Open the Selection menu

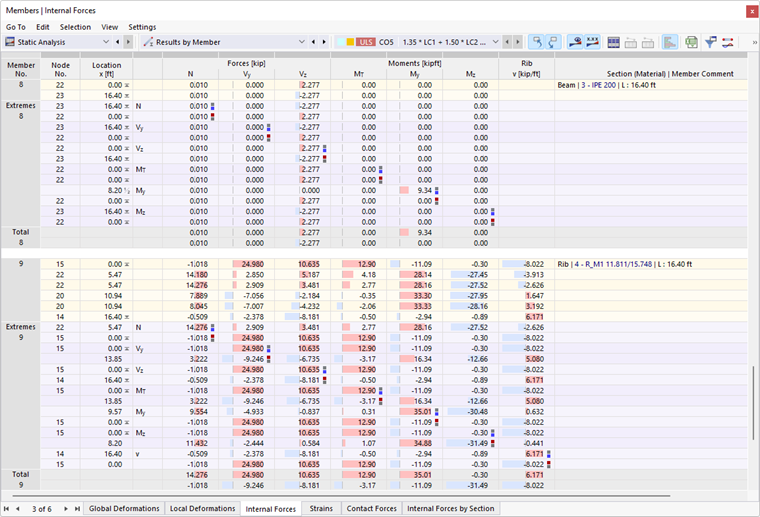[75, 27]
